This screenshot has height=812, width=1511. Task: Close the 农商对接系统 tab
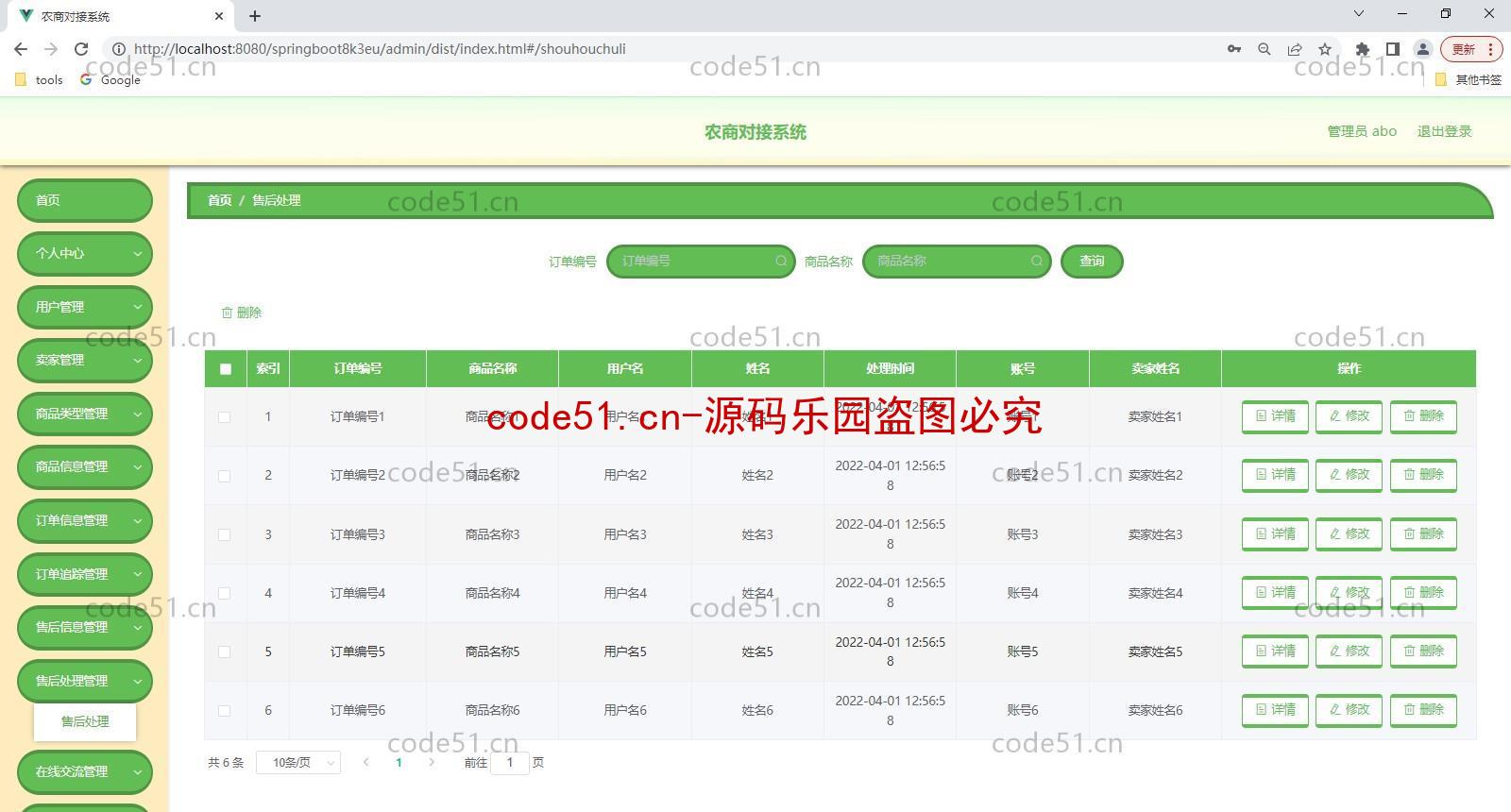point(219,16)
